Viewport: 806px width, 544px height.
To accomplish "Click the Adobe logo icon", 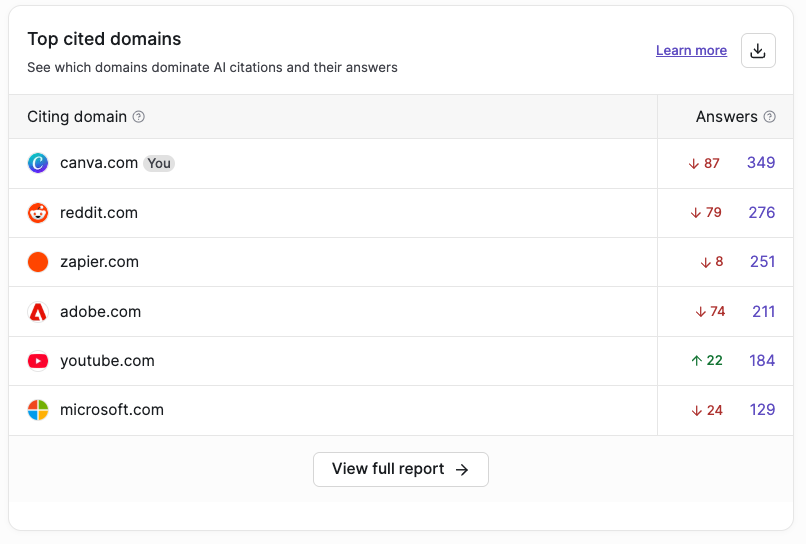I will [38, 312].
